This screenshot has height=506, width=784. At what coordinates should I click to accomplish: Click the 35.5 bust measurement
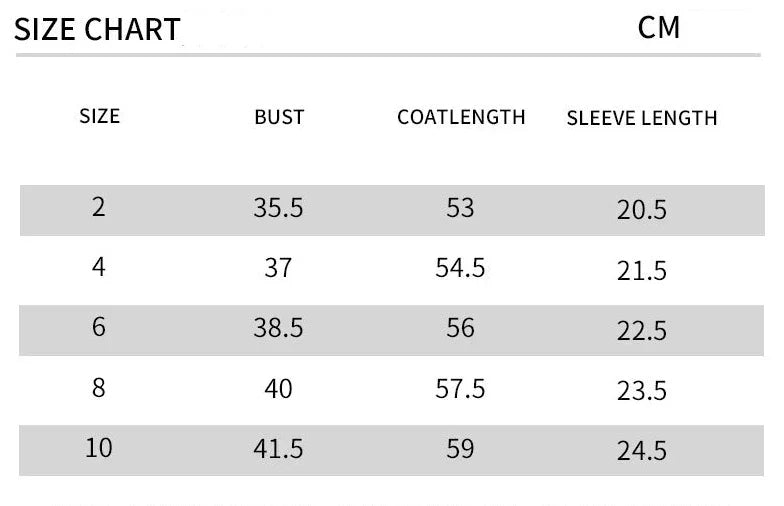tap(278, 208)
